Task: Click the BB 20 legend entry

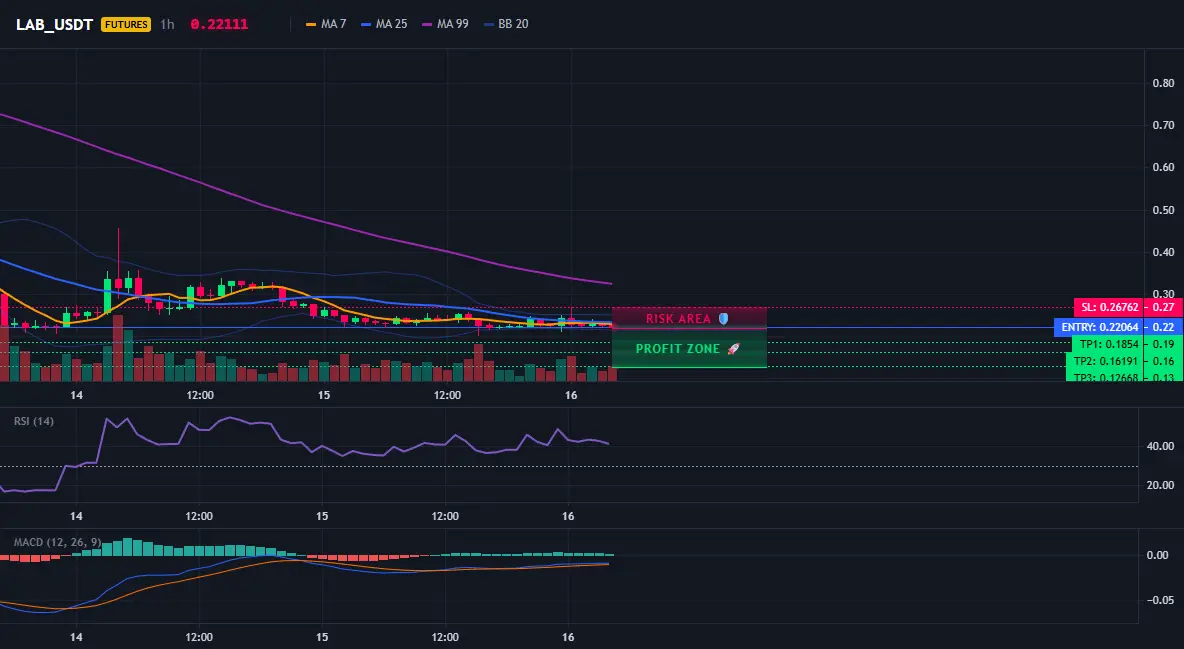Action: coord(507,24)
